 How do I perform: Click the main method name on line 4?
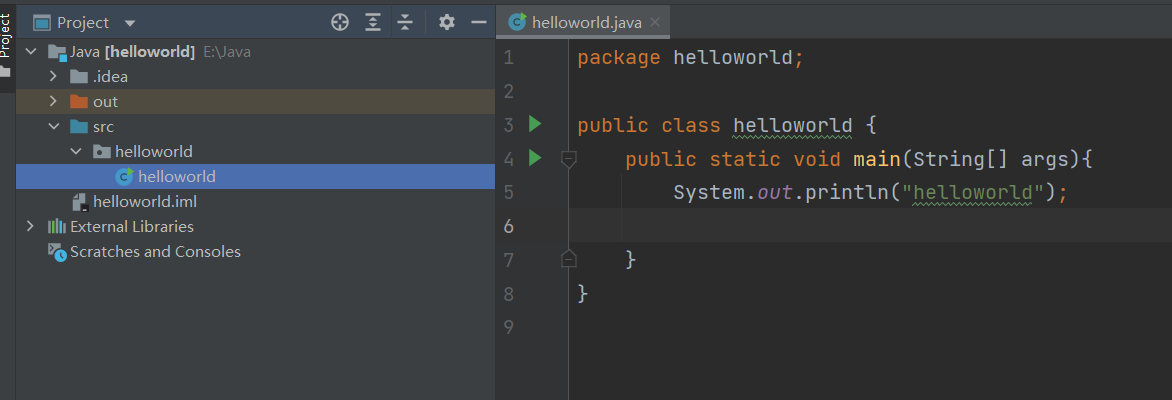click(x=877, y=159)
